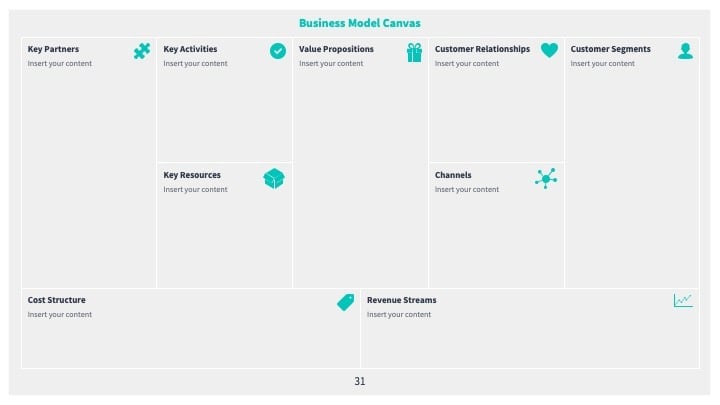Click the open box icon in Key Resources

(x=274, y=179)
